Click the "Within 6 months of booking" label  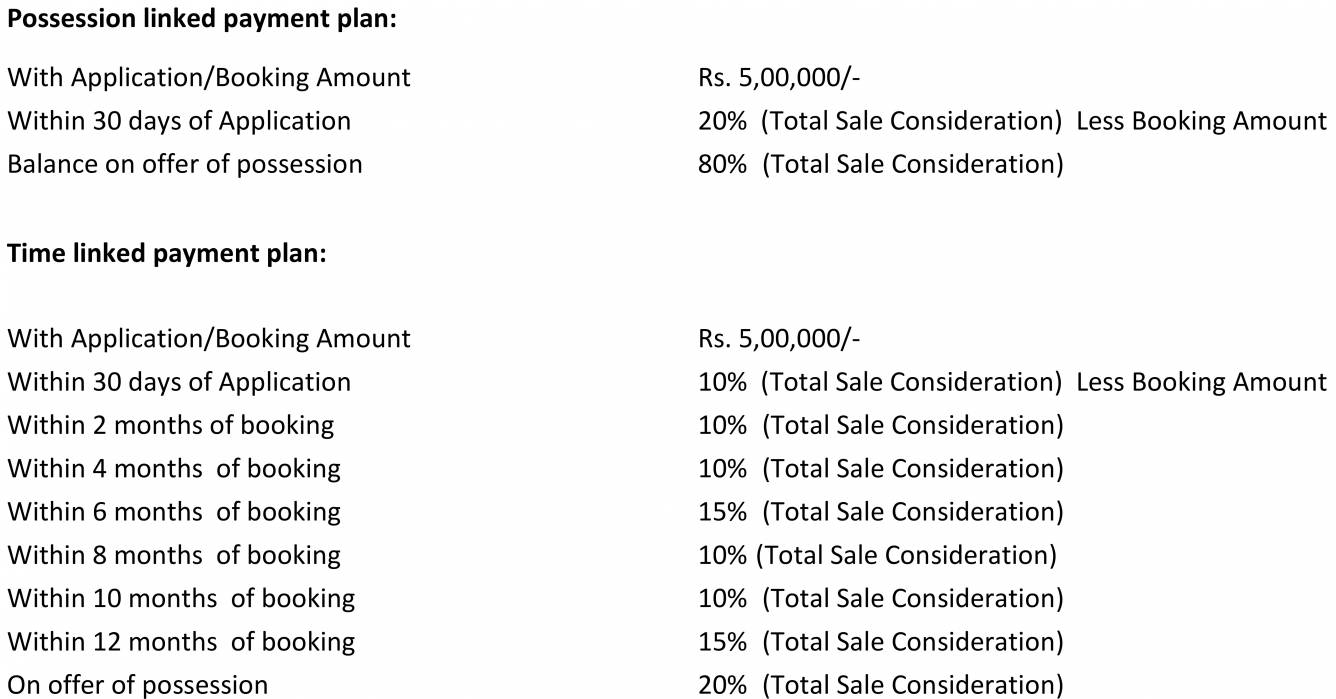coord(174,512)
